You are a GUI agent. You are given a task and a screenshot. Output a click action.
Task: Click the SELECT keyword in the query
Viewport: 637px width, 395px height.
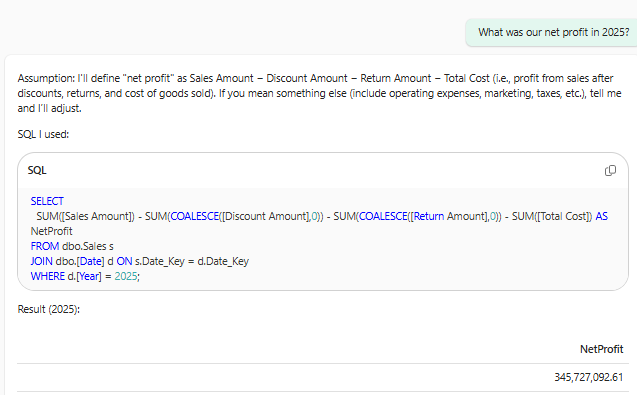[x=47, y=201]
